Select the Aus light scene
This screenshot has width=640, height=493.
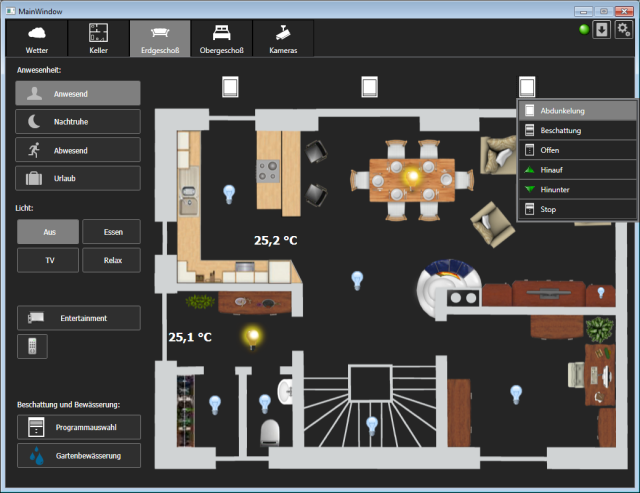pyautogui.click(x=48, y=232)
